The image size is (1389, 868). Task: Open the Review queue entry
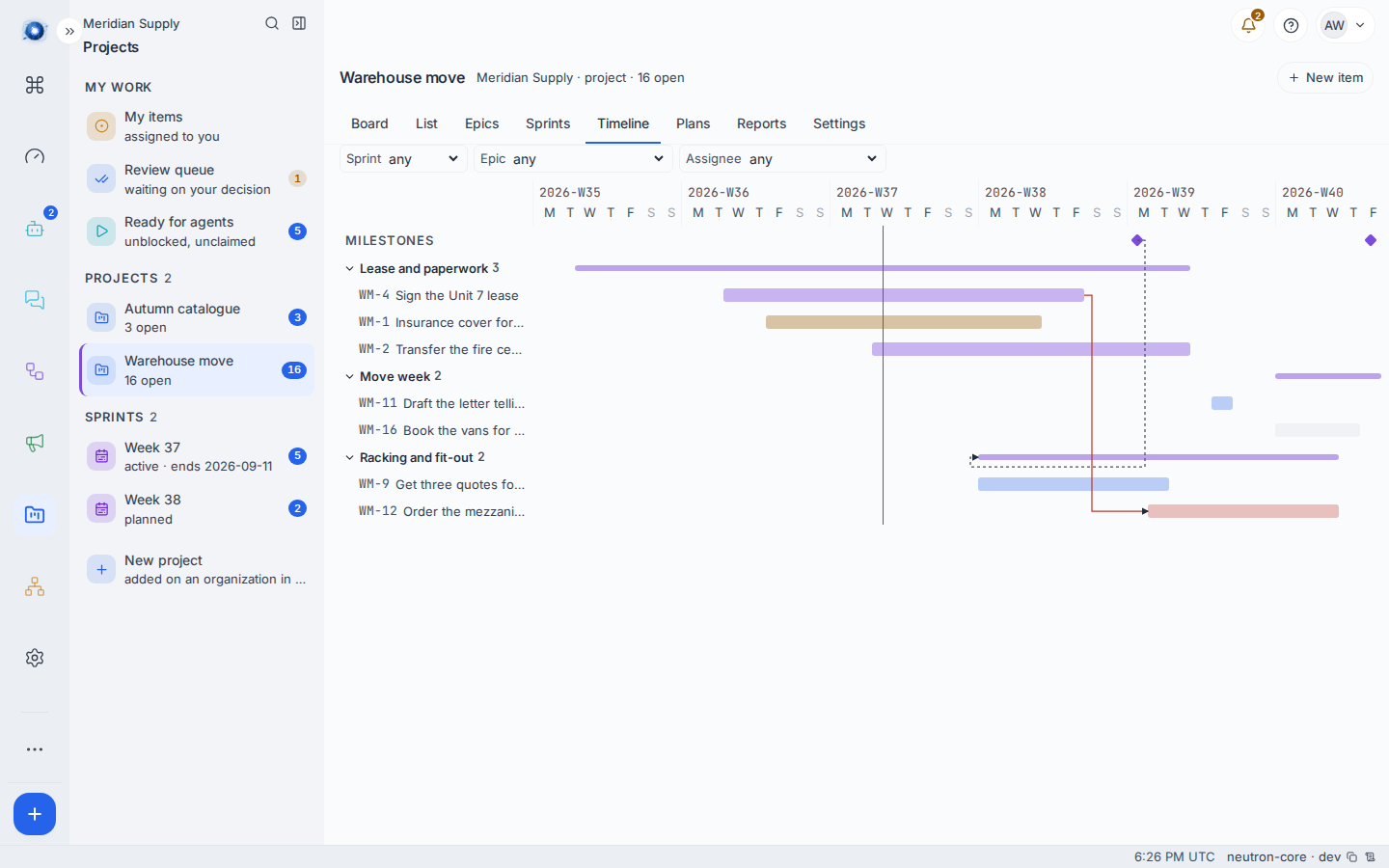coord(197,179)
